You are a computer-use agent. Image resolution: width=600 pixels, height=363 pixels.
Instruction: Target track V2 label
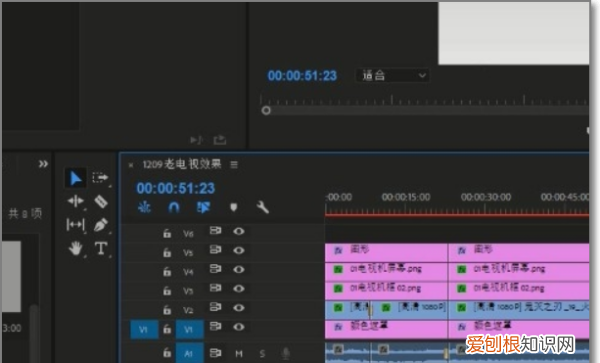(188, 310)
